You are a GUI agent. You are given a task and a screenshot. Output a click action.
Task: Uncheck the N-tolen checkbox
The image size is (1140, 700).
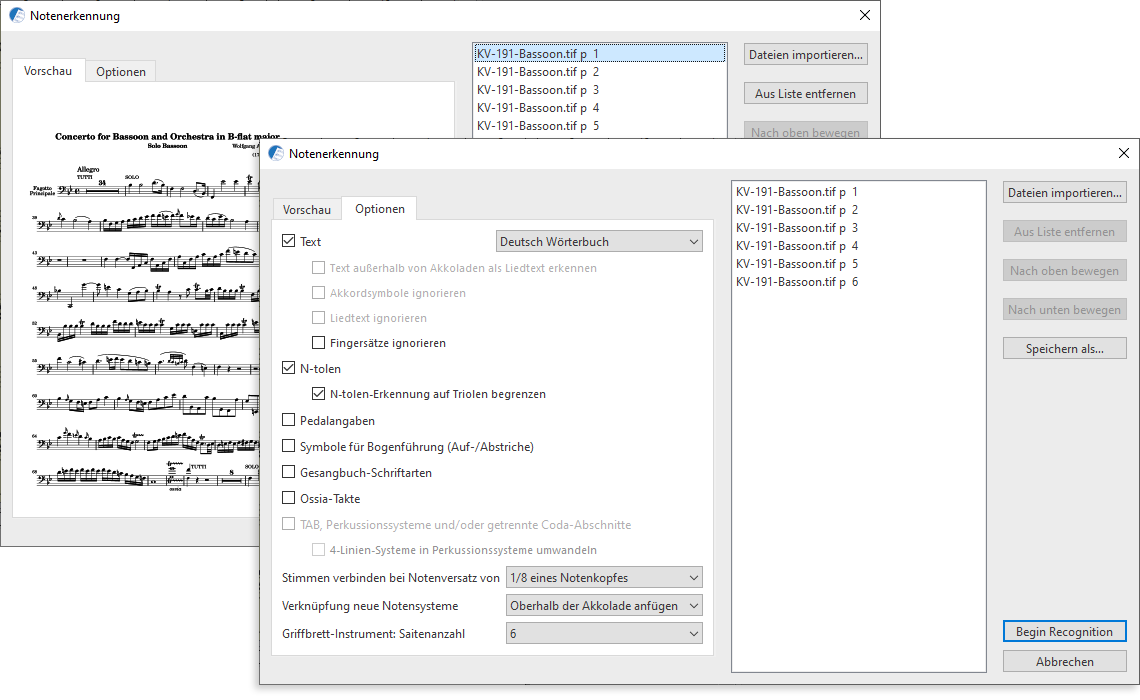coord(289,369)
